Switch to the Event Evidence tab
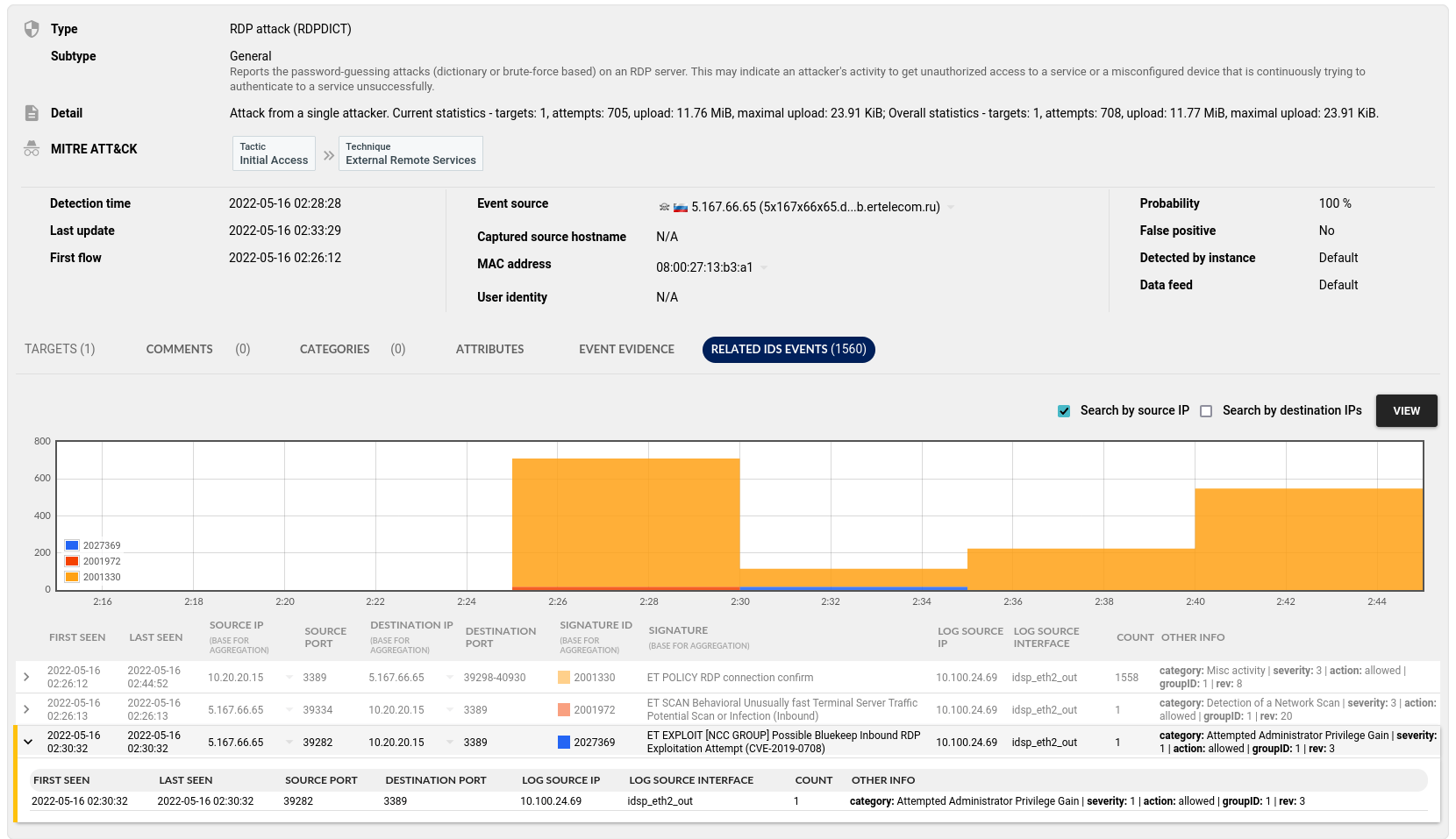1456x839 pixels. point(626,349)
